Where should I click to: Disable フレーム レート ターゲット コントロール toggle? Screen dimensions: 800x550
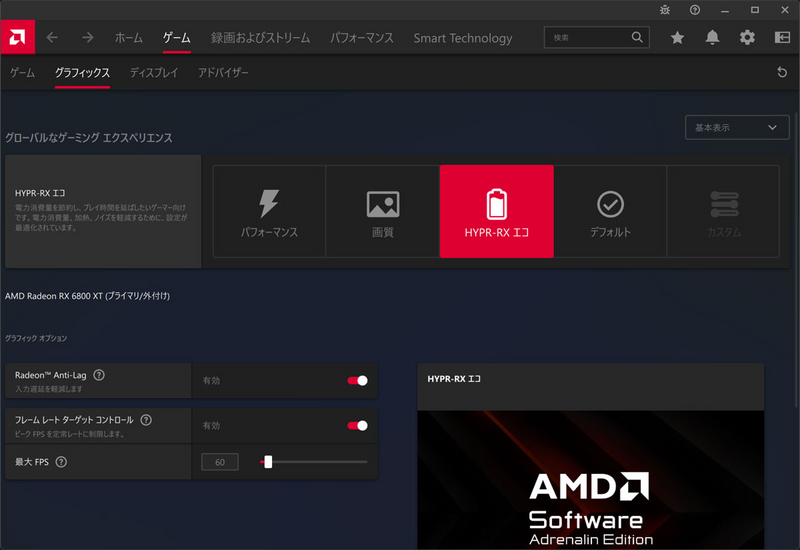(357, 426)
